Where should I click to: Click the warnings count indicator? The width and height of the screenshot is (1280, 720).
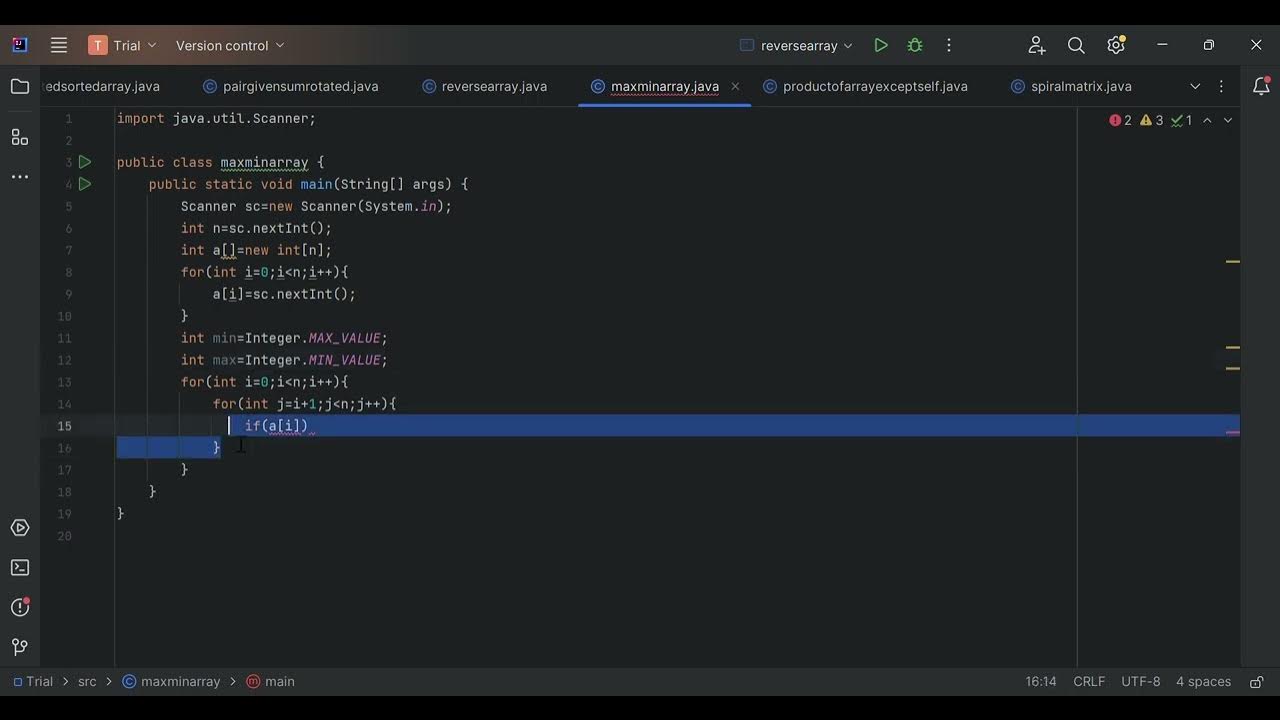click(x=1152, y=120)
